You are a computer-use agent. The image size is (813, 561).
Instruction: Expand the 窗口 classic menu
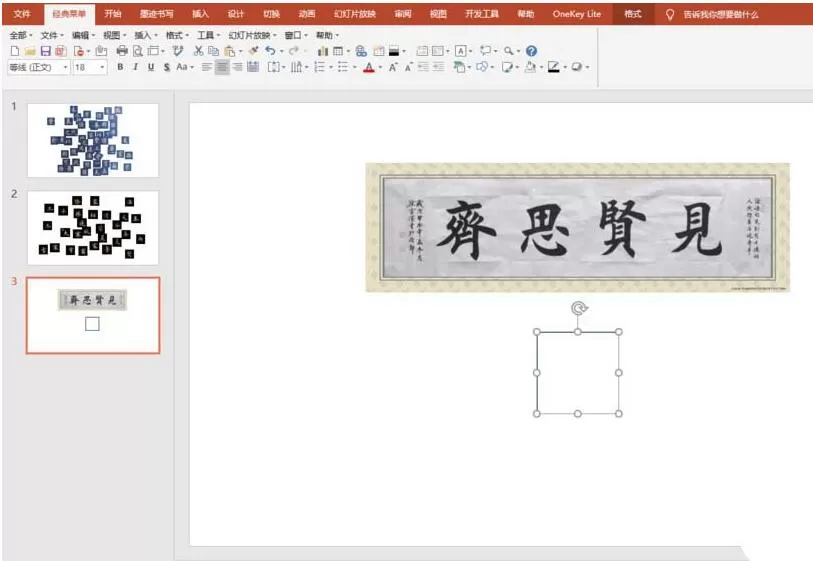coord(296,35)
